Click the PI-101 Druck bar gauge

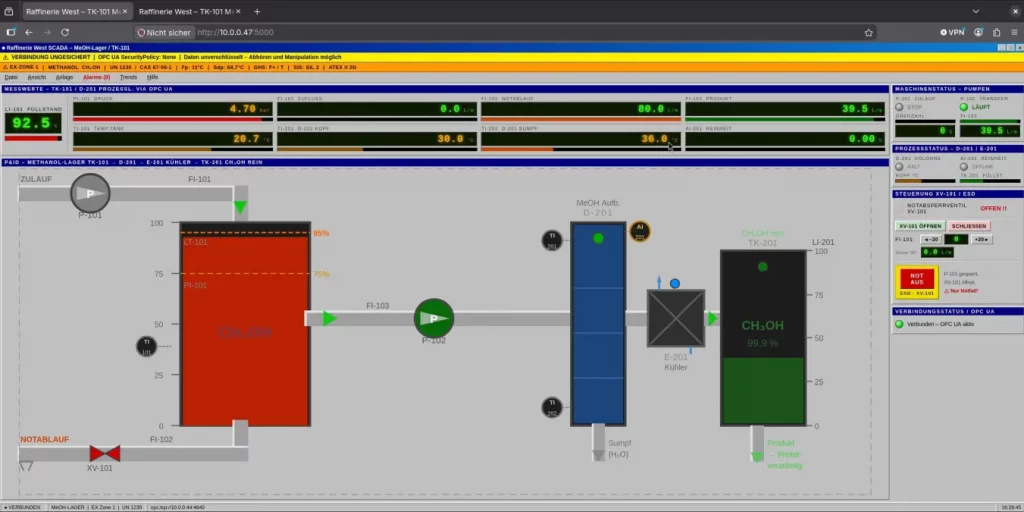172,120
